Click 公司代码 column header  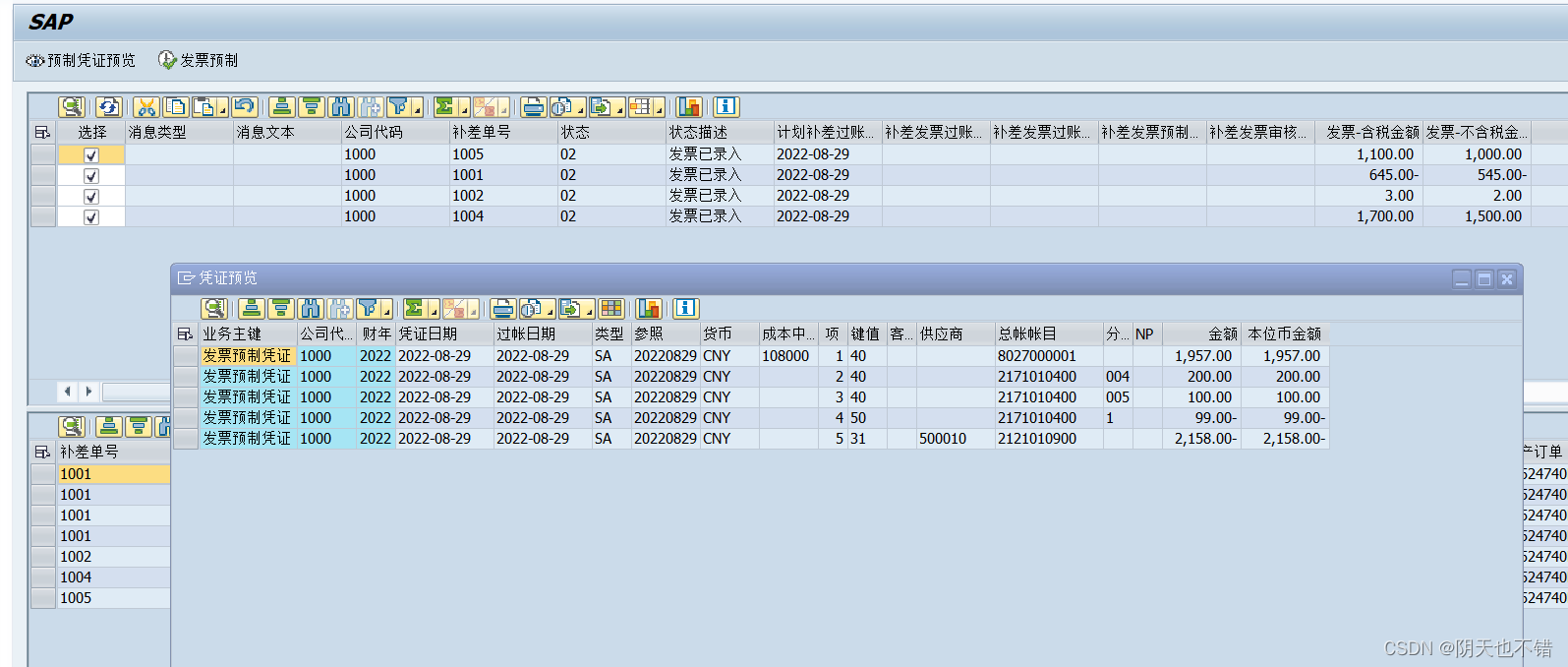[395, 132]
